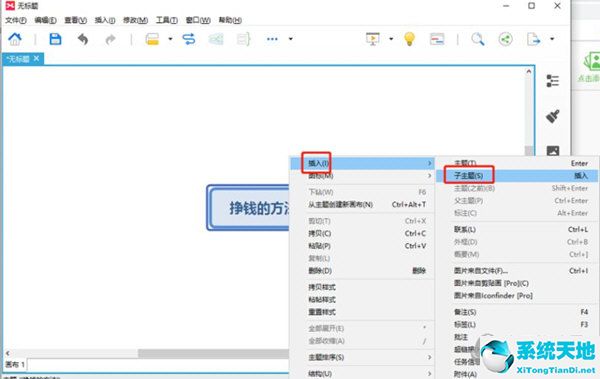
Task: Open the 帮助(H) menu
Action: (x=230, y=20)
